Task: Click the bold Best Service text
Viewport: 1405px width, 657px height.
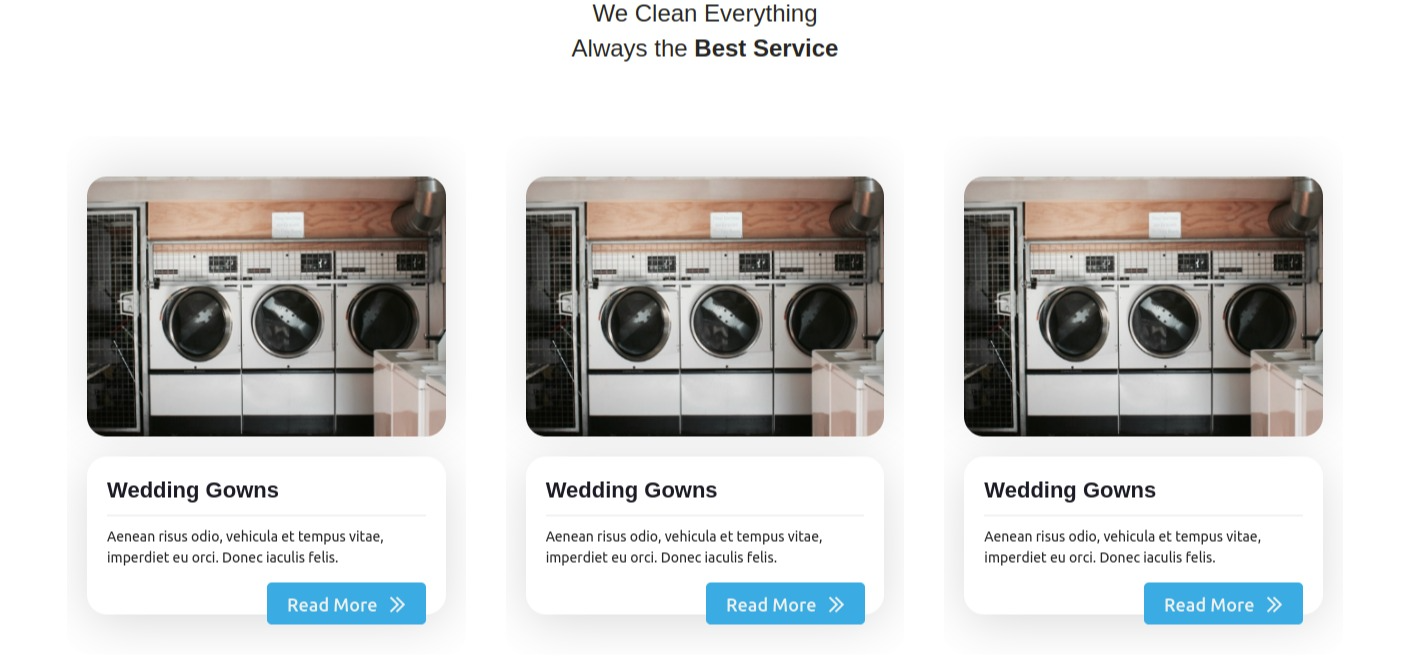Action: click(766, 48)
